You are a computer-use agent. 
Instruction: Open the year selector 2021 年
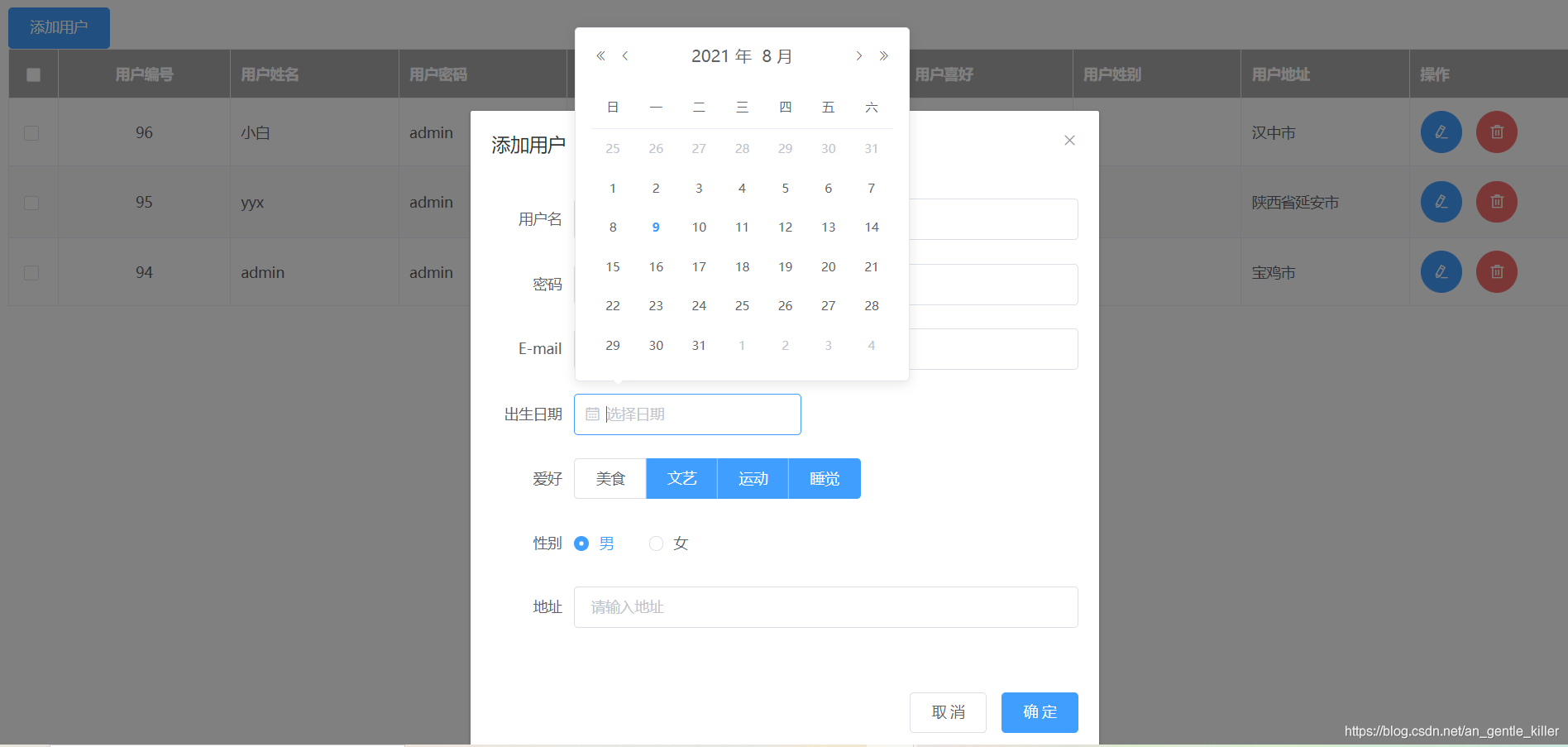tap(721, 56)
